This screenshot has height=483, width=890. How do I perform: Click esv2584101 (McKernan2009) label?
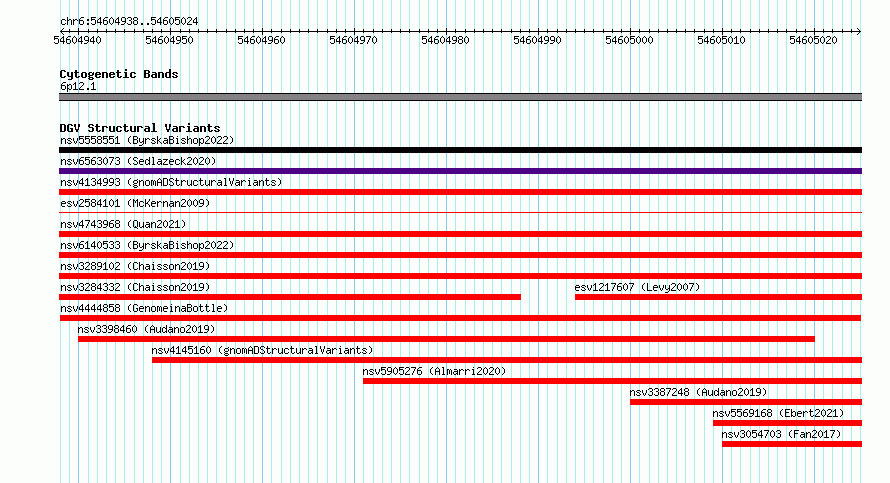135,203
